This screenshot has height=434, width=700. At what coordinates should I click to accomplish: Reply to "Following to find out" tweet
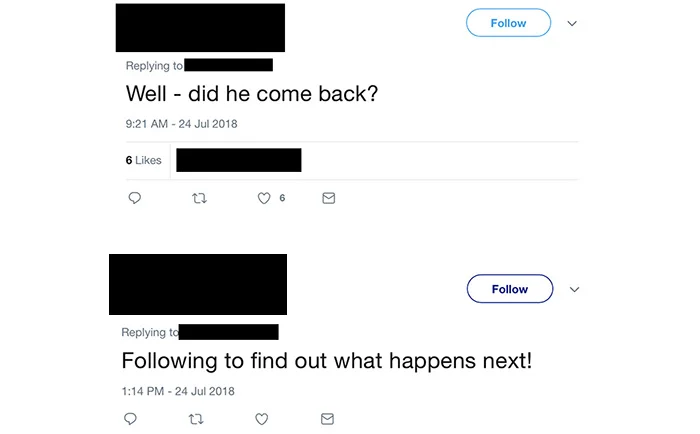click(130, 419)
